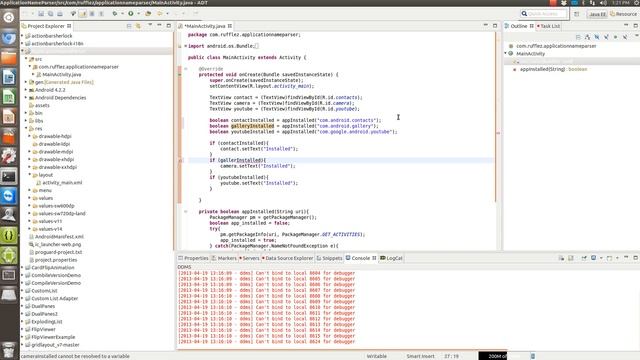The height and width of the screenshot is (360, 640).
Task: Click the Debug toolbar icon
Action: (x=115, y=14)
